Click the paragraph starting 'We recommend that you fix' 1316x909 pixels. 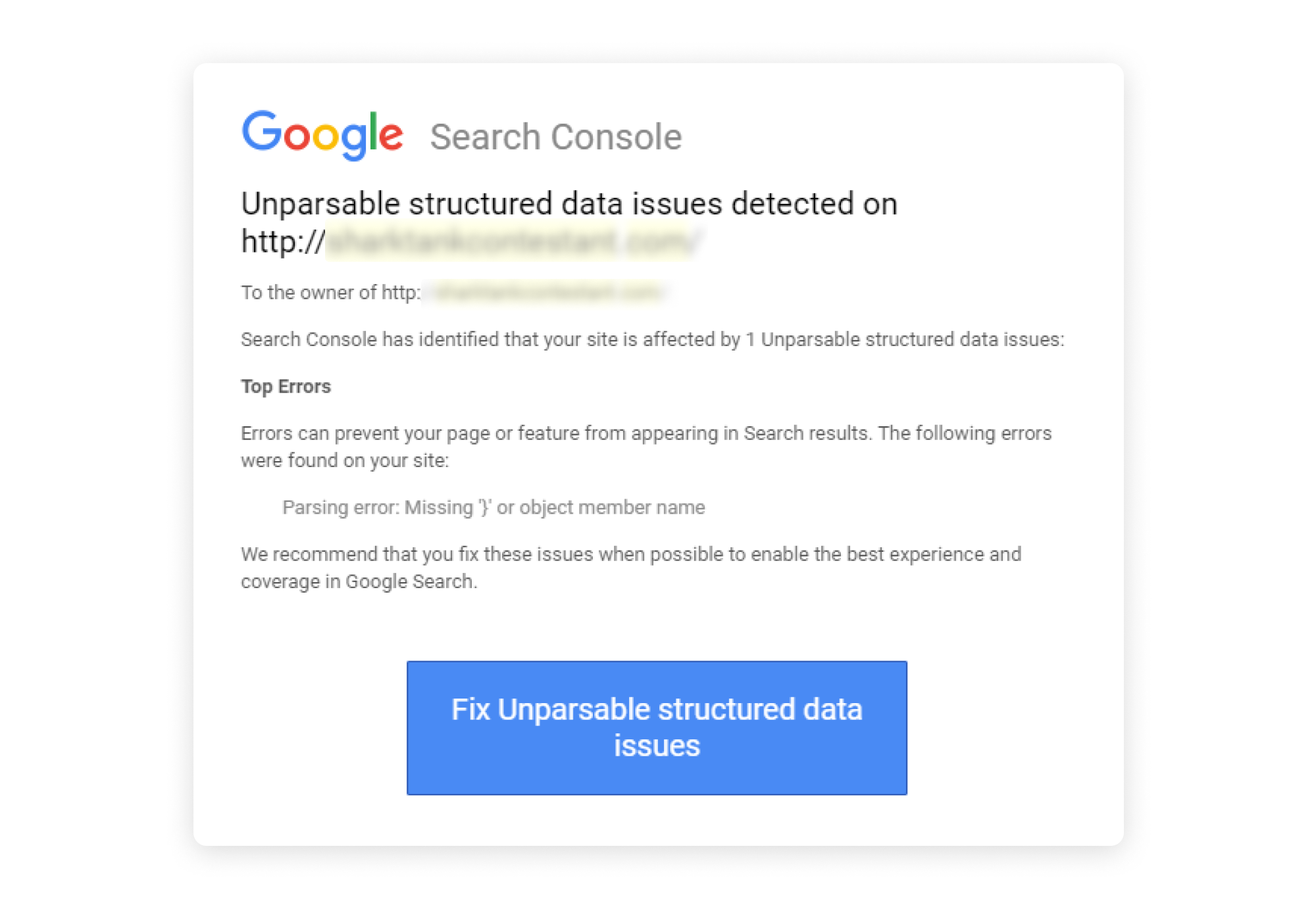click(x=631, y=568)
